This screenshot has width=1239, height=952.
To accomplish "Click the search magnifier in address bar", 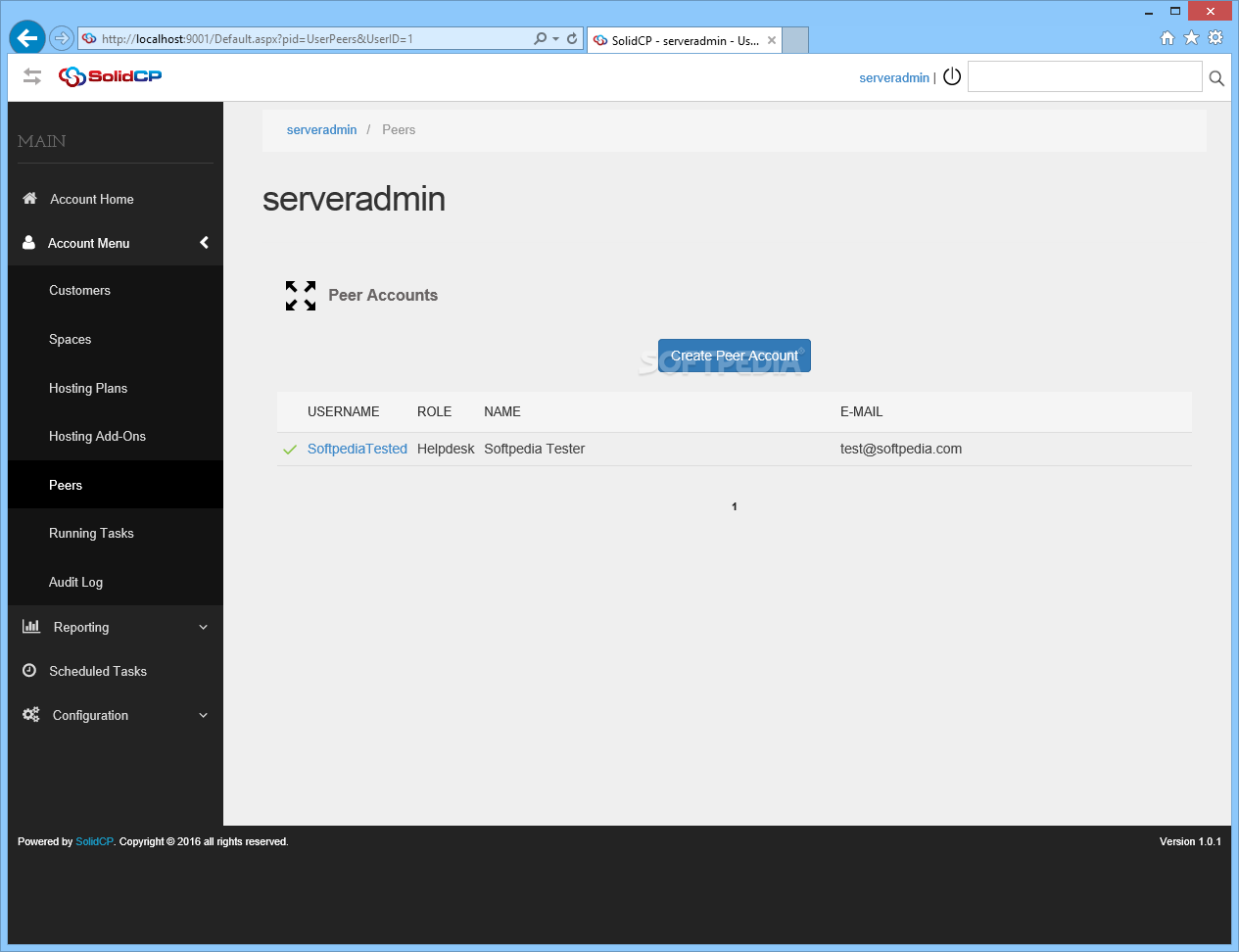I will (x=540, y=39).
